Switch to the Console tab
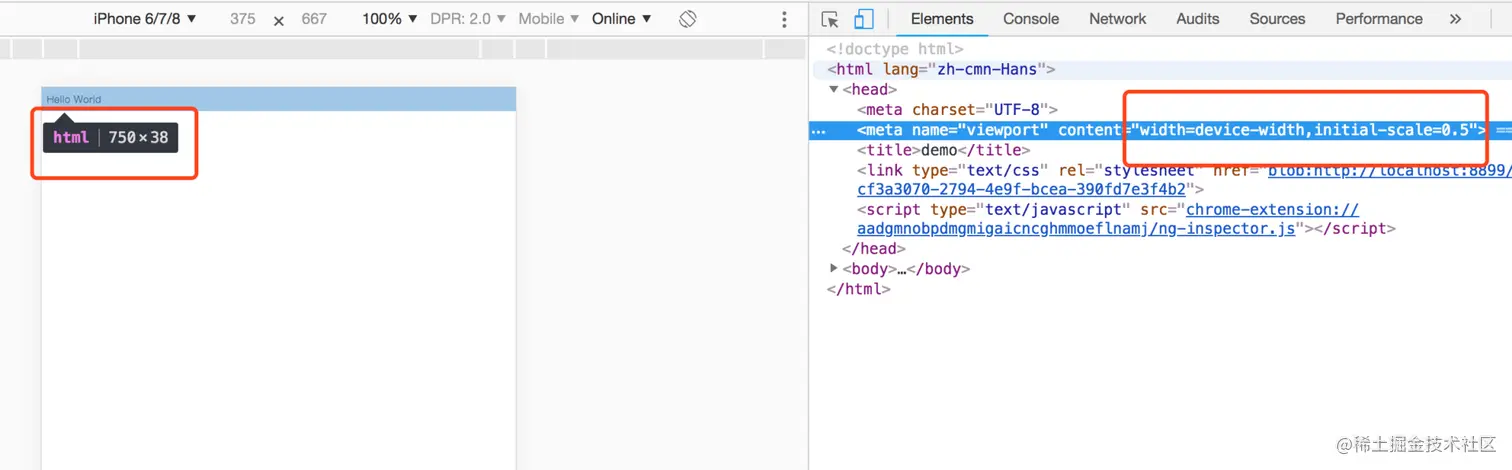Screen dimensions: 1512x470 tap(1031, 19)
